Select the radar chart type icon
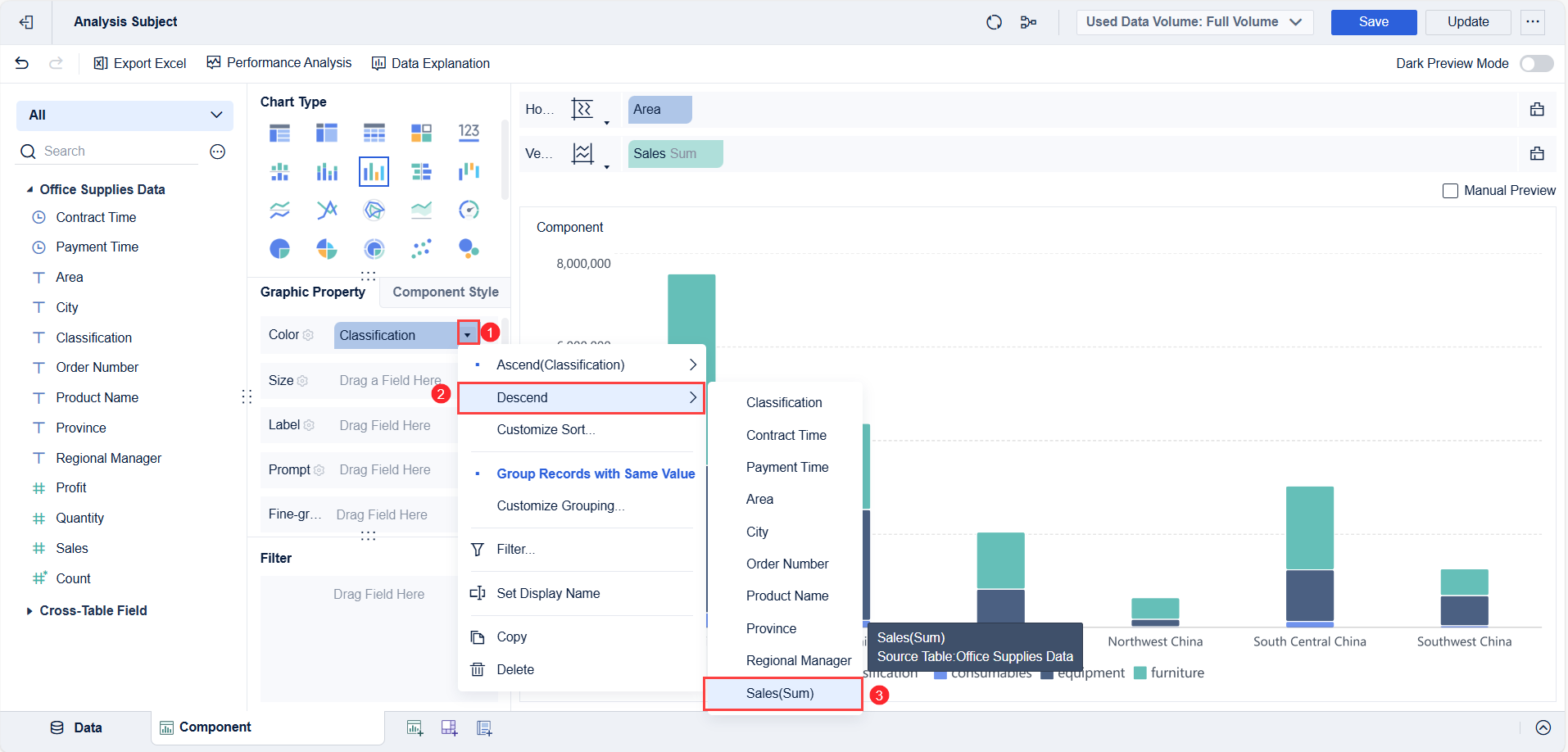Image resolution: width=1568 pixels, height=752 pixels. 374,210
